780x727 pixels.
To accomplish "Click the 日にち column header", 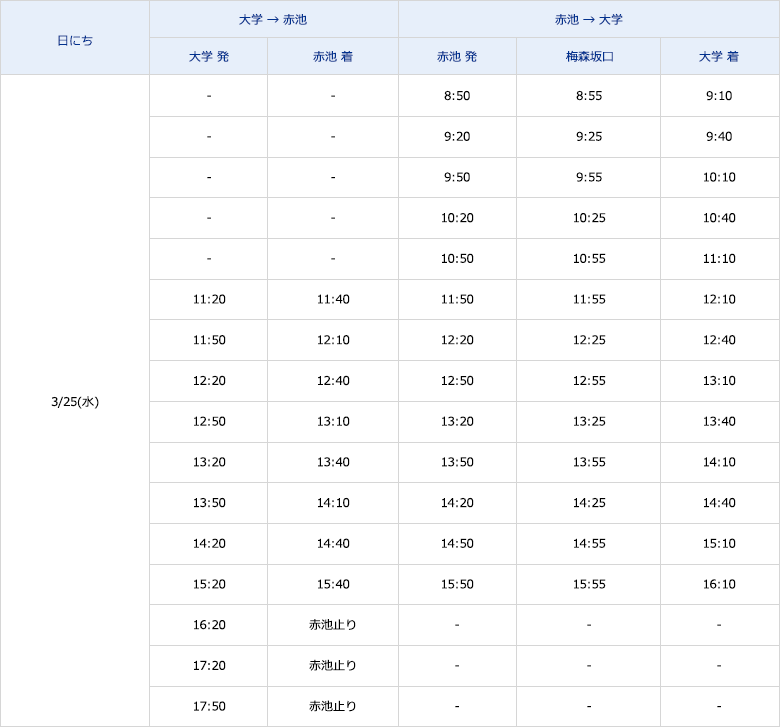I will [x=75, y=40].
